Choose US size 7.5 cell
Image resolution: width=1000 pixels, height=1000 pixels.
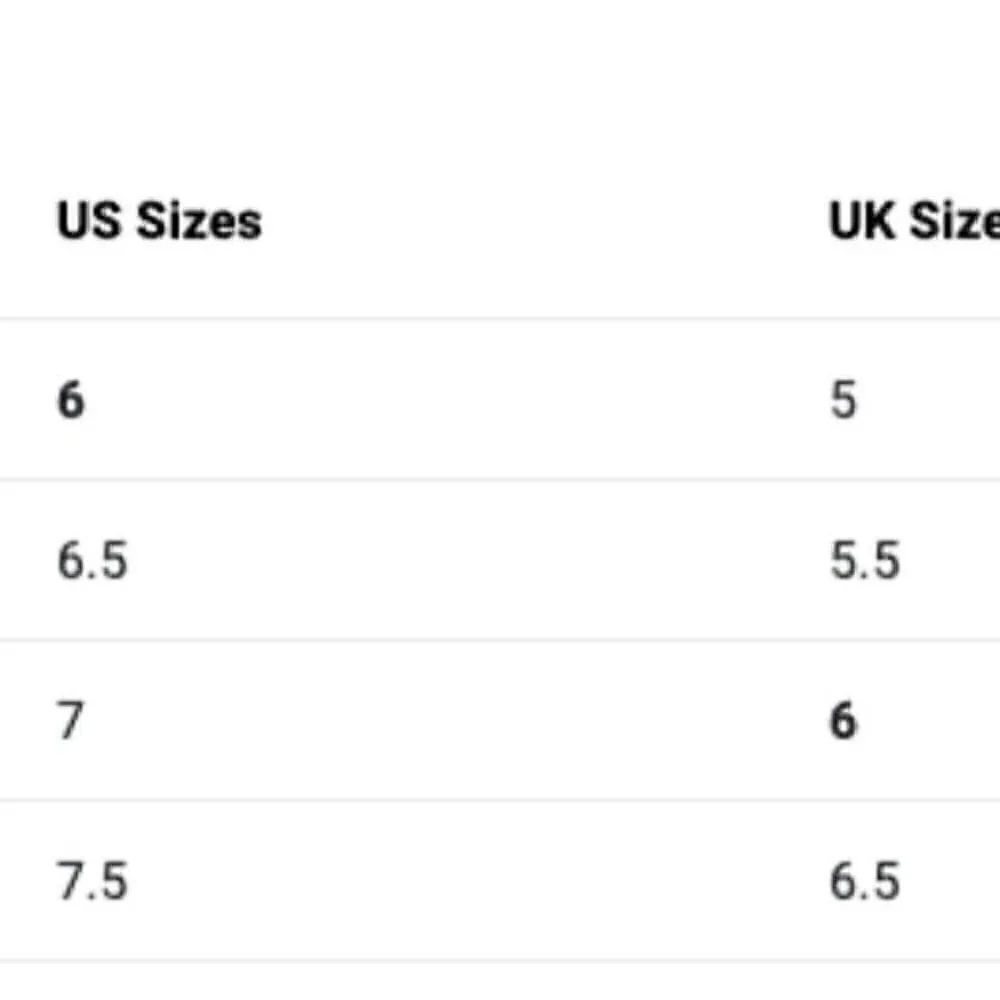point(92,881)
